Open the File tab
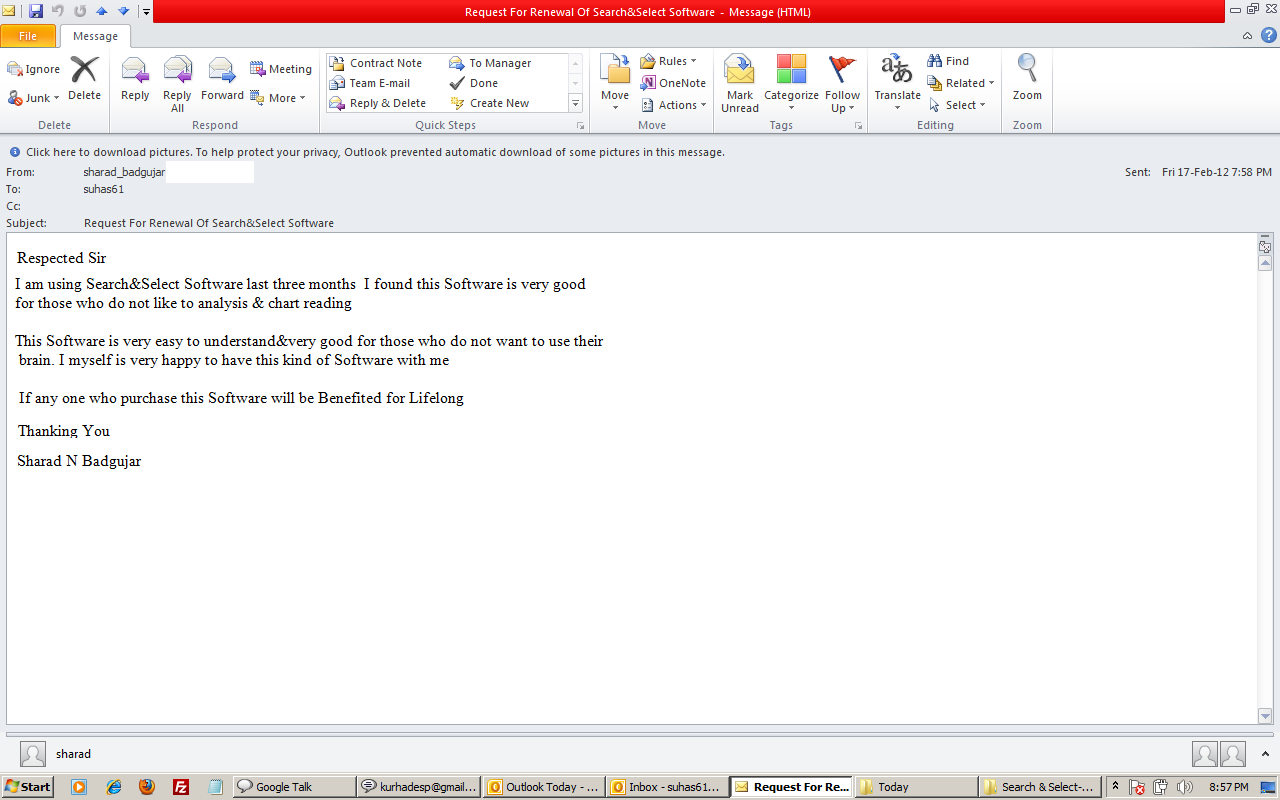 point(28,36)
